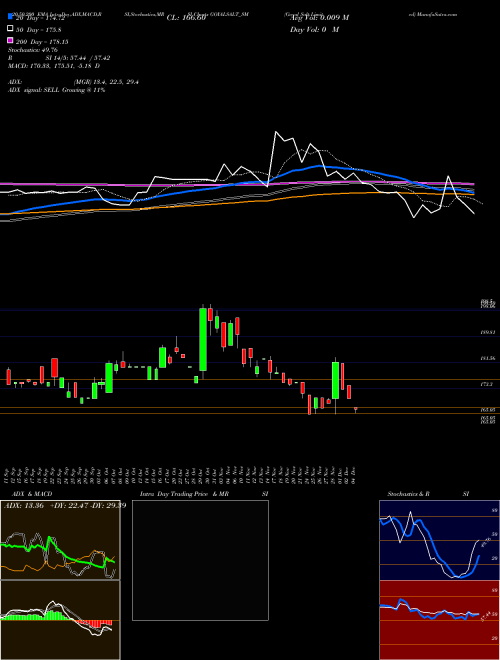Click the white 50 Day EMA legend swatch
The width and height of the screenshot is (500, 660).
pos(10,29)
